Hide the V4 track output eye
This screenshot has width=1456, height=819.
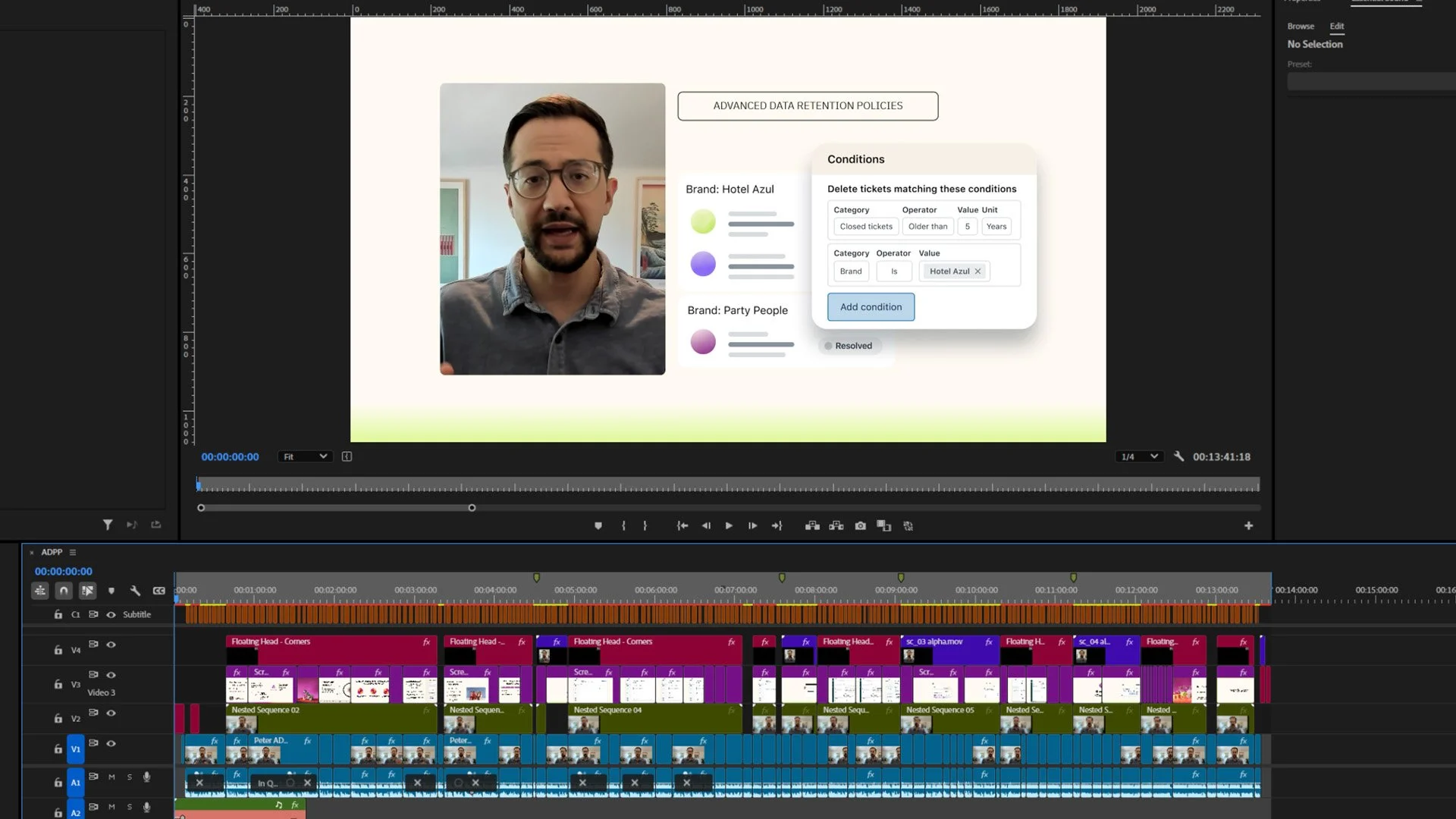[x=111, y=645]
